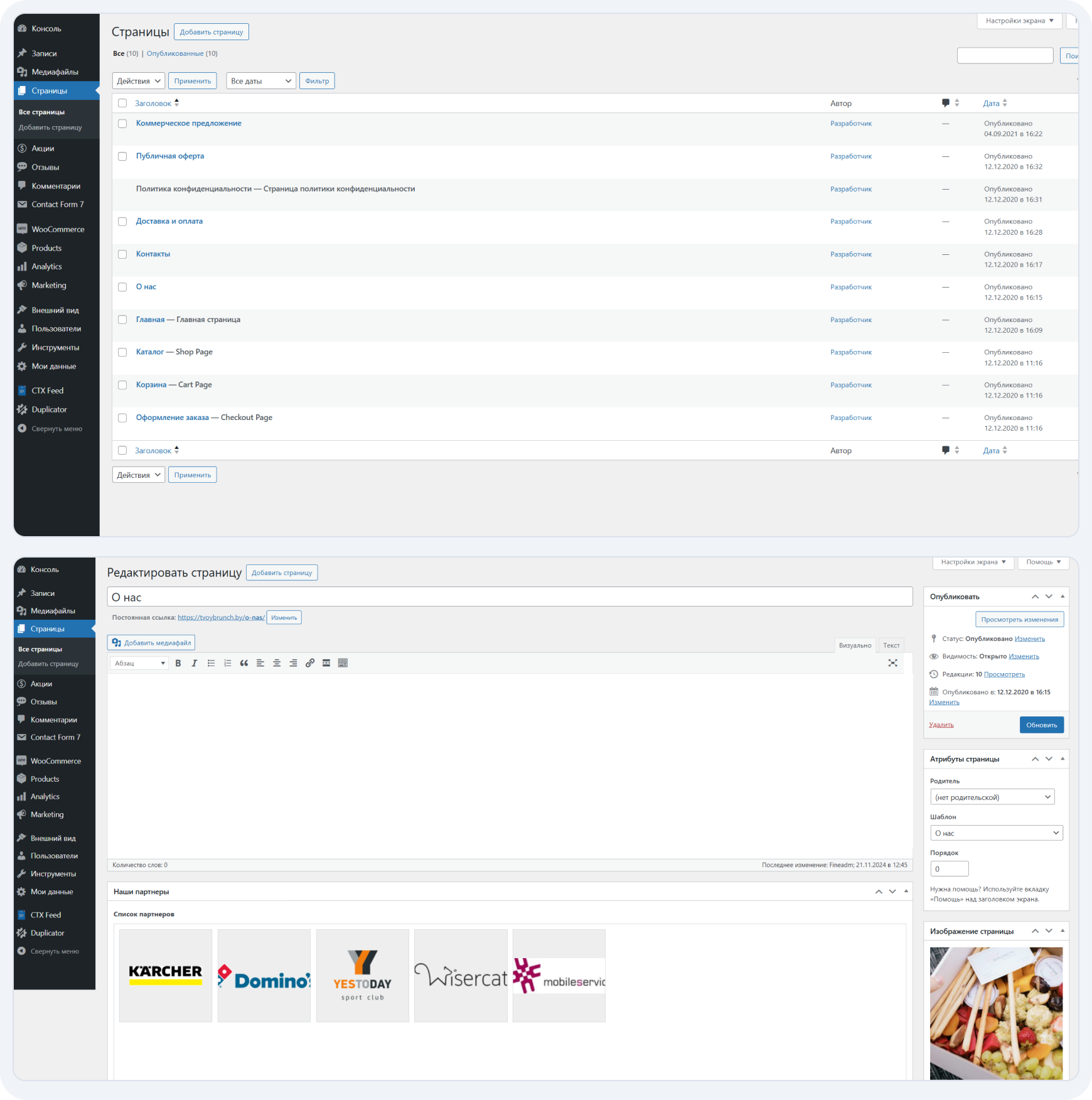Toggle fullscreen editor mode icon
This screenshot has height=1100, width=1092.
[x=892, y=663]
